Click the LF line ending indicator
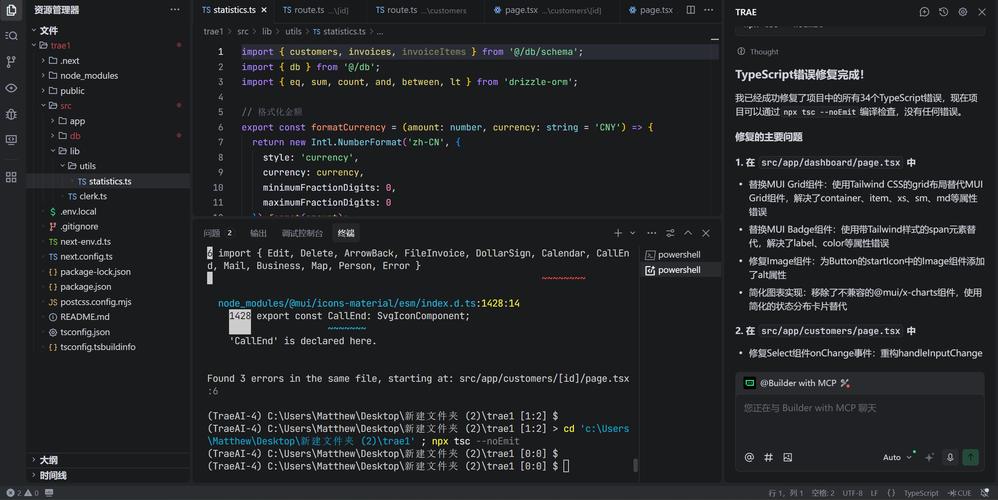The image size is (998, 500). pyautogui.click(x=874, y=493)
